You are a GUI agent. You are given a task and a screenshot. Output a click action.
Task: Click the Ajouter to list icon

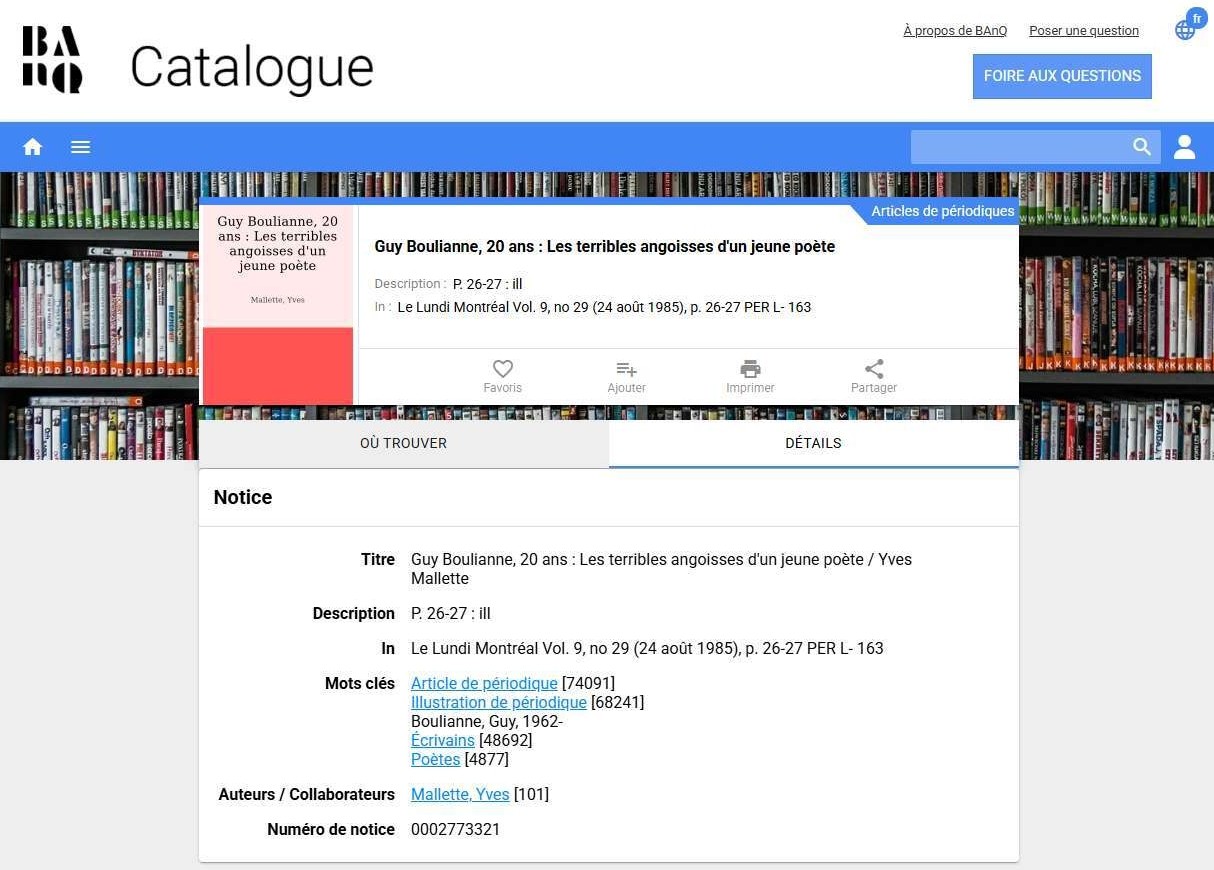coord(626,370)
